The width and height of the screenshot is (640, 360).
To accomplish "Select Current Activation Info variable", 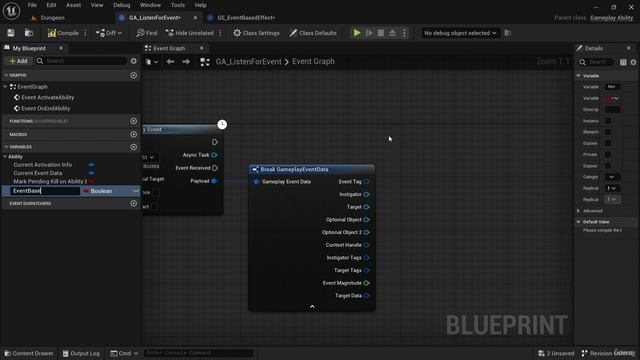I will point(43,165).
